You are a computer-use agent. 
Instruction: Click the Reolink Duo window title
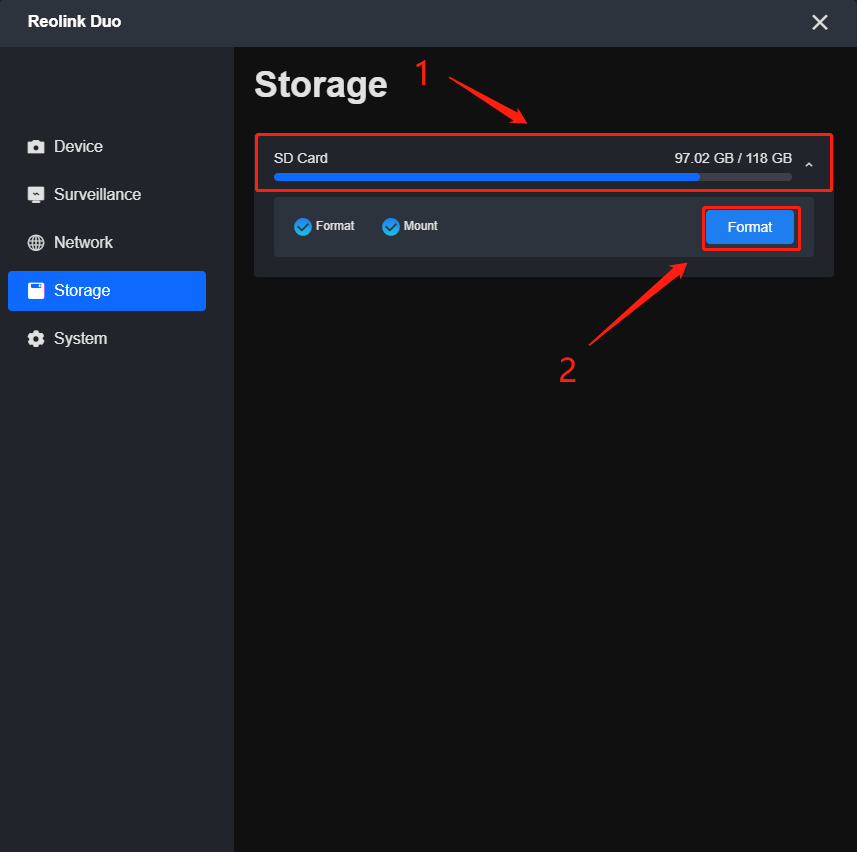coord(74,21)
